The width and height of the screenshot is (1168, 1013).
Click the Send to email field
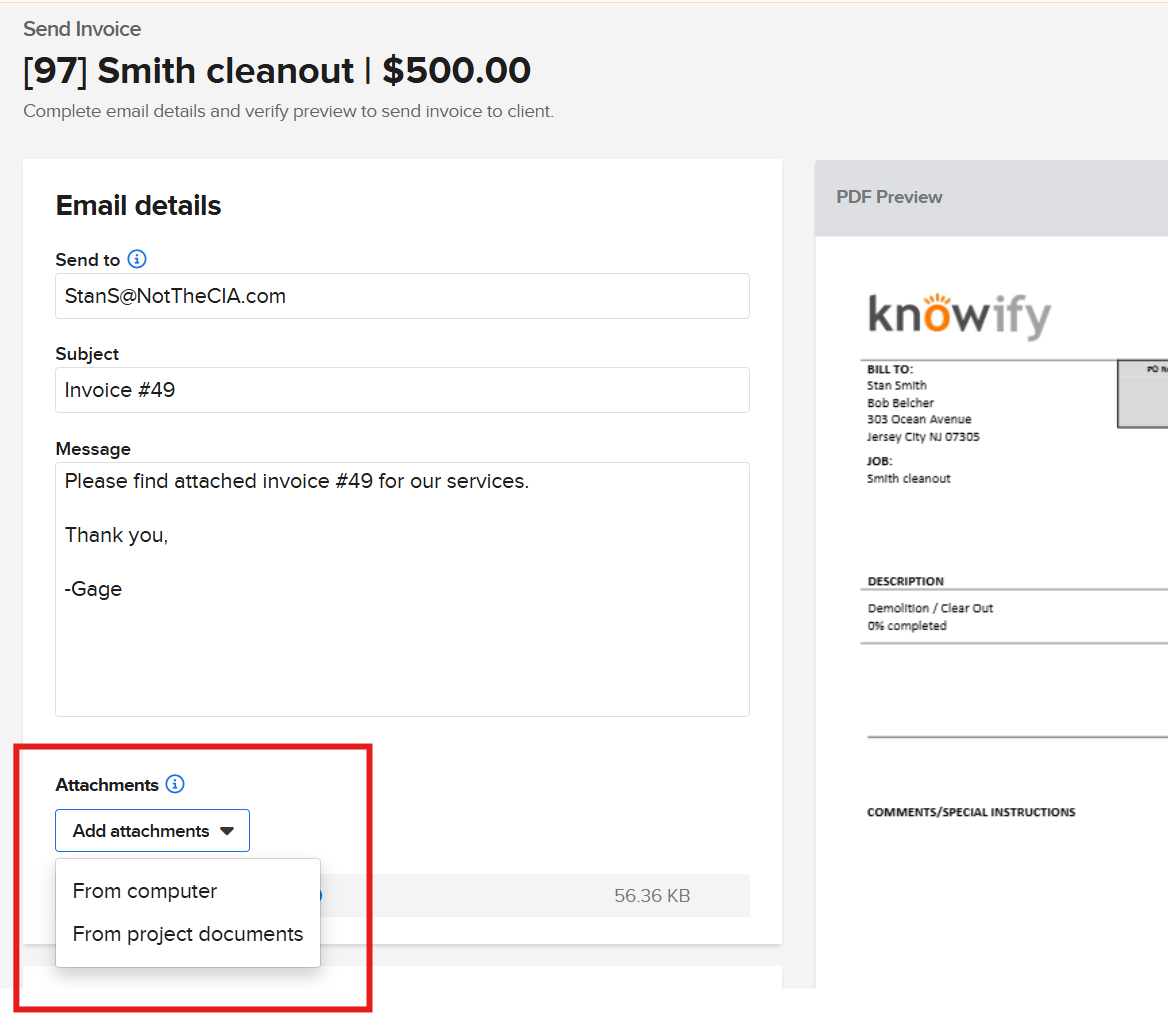(402, 296)
